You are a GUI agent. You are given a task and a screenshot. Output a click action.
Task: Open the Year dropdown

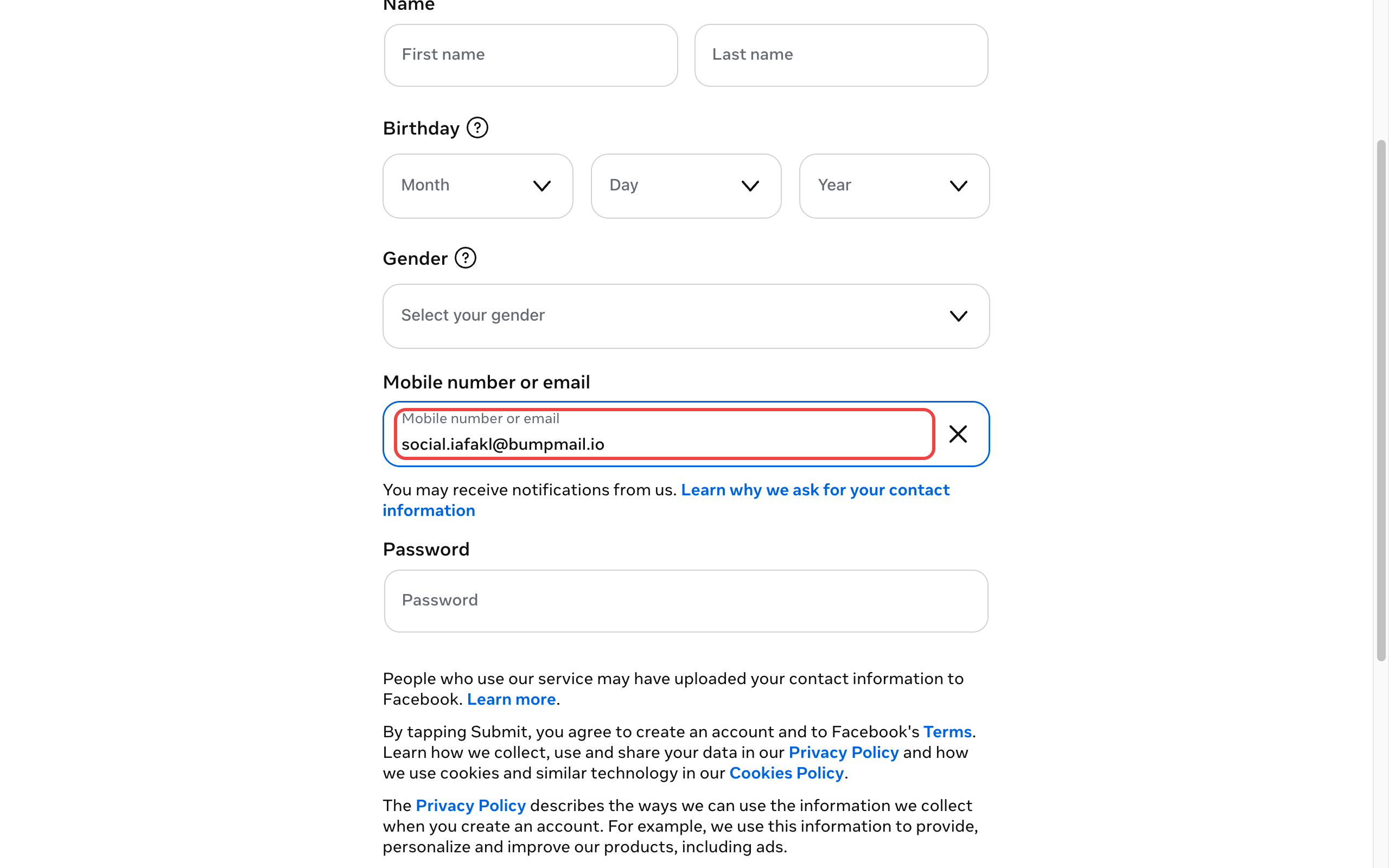click(894, 186)
